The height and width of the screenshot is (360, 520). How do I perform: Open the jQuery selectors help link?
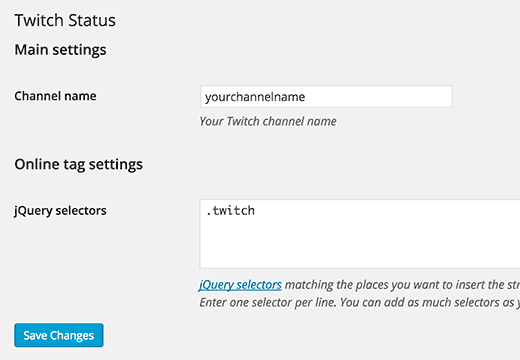[240, 285]
